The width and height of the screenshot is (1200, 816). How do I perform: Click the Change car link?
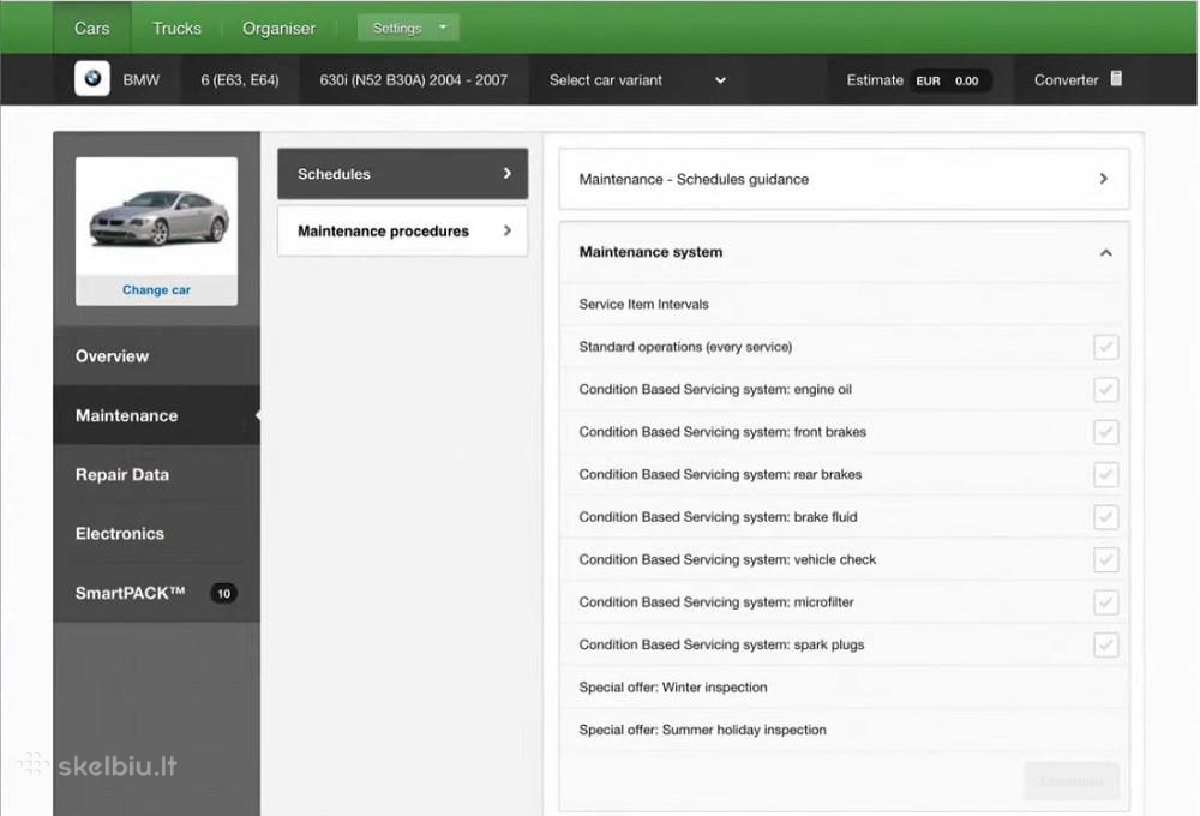pos(156,290)
